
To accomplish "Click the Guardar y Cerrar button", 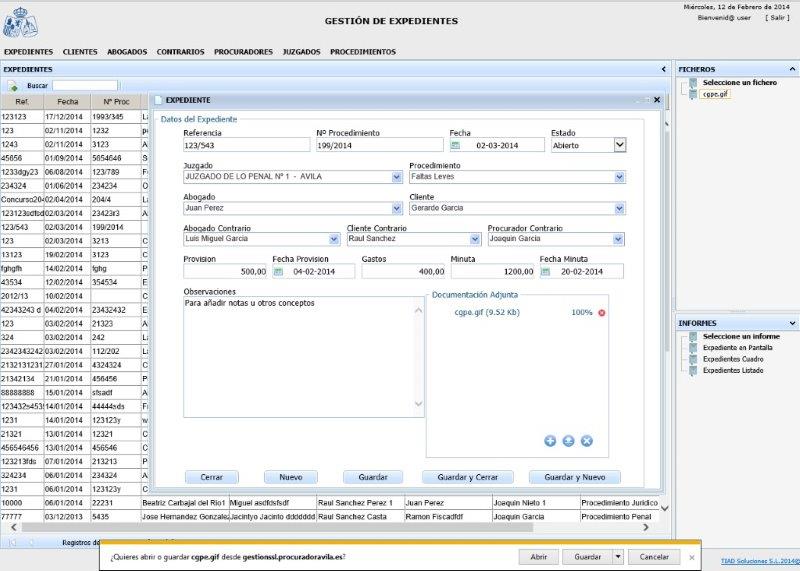I will [x=467, y=477].
